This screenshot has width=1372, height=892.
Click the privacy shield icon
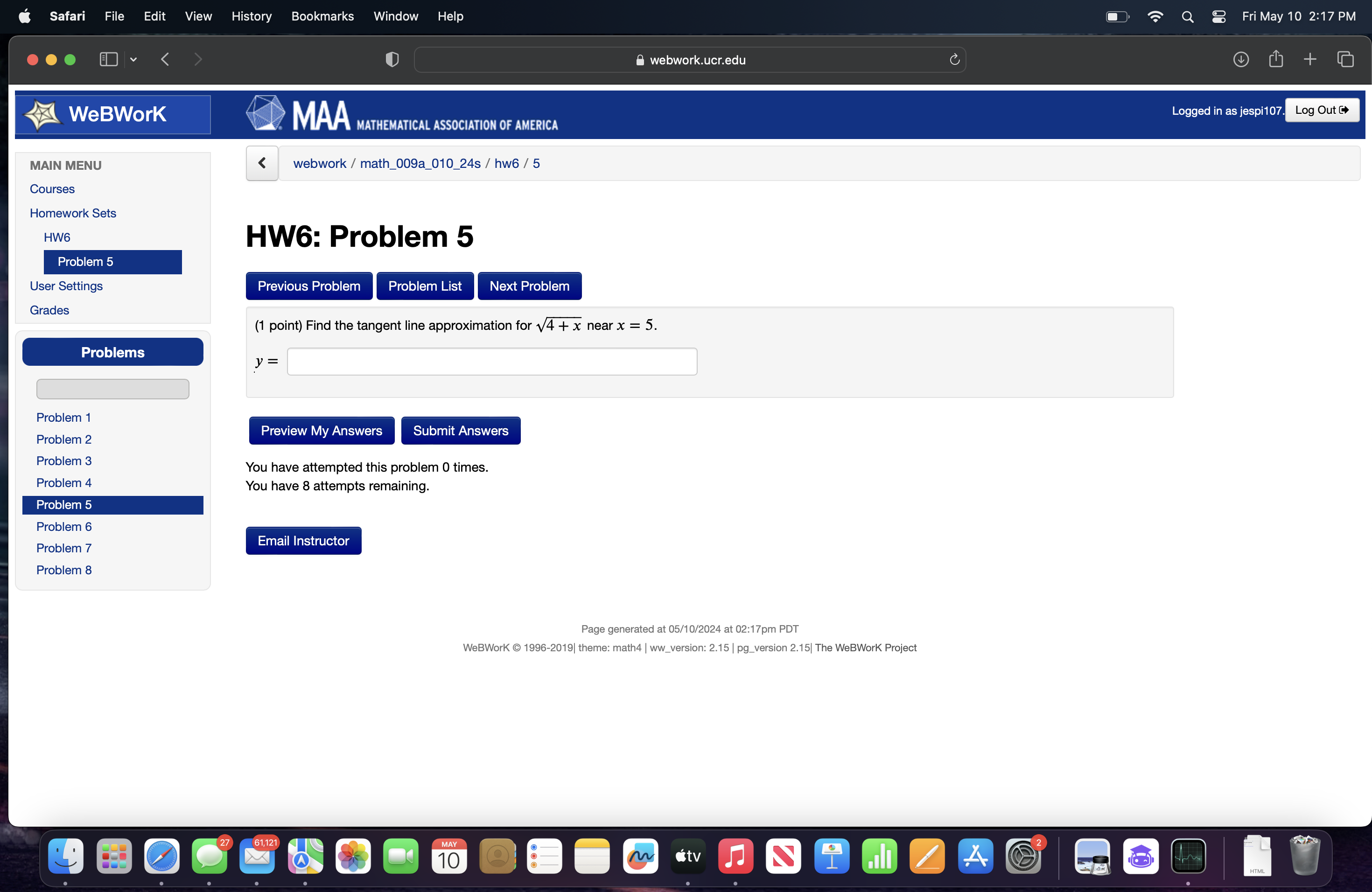click(392, 59)
